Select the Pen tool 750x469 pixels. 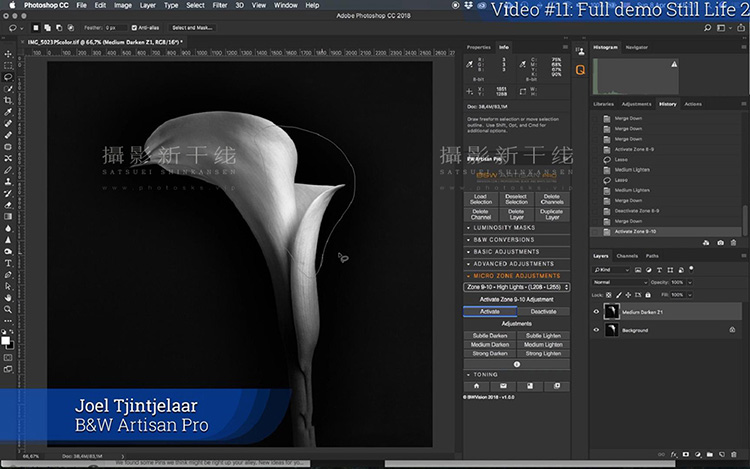click(8, 275)
